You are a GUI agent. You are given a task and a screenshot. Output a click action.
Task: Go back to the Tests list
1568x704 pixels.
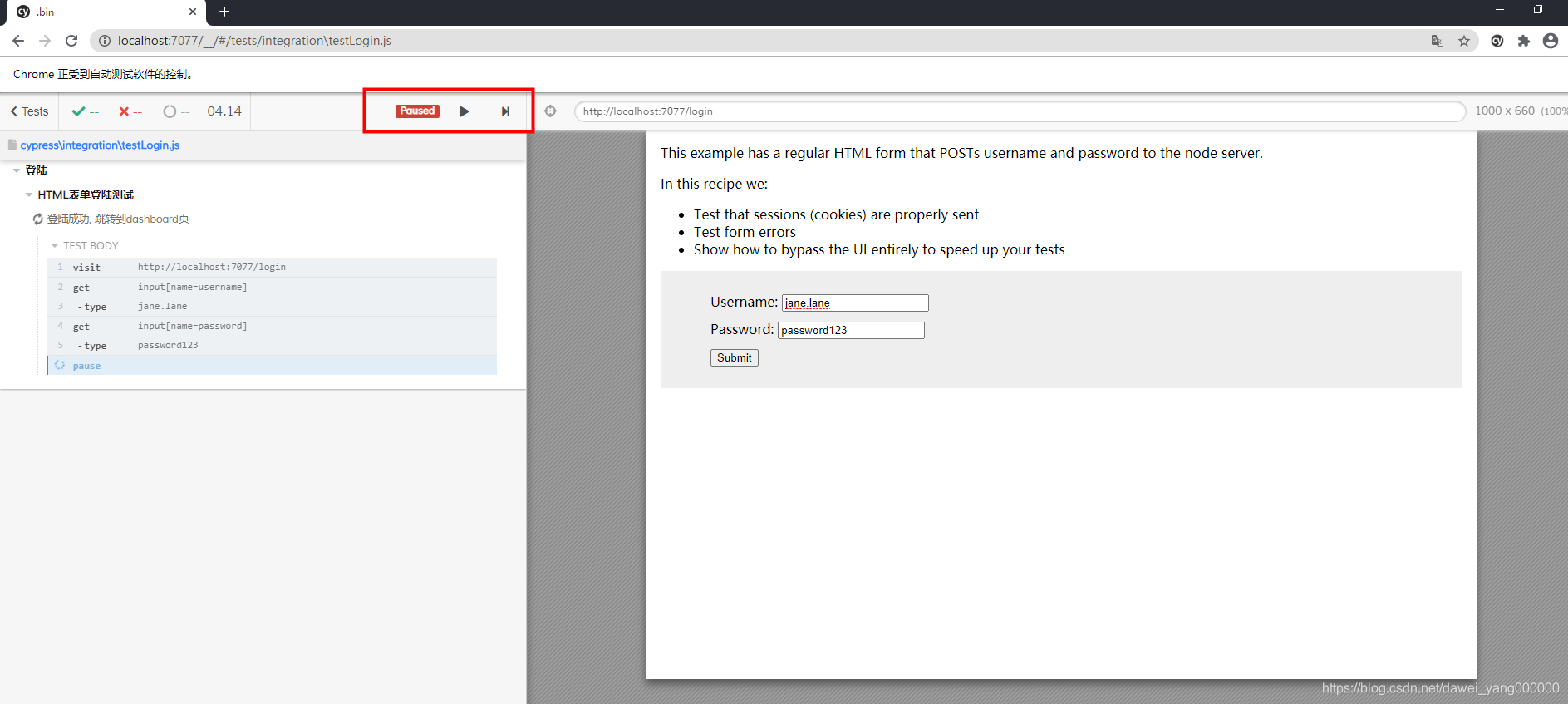[x=29, y=111]
